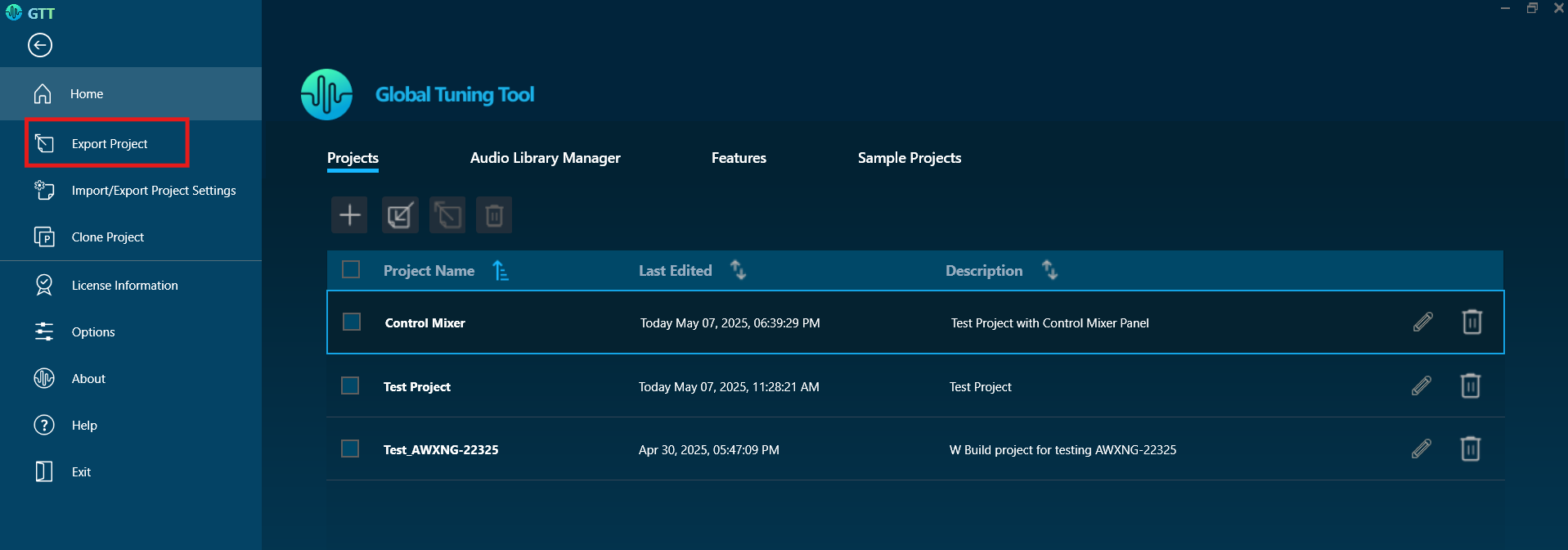Viewport: 1568px width, 550px height.
Task: Open License Information from sidebar
Action: pos(124,286)
